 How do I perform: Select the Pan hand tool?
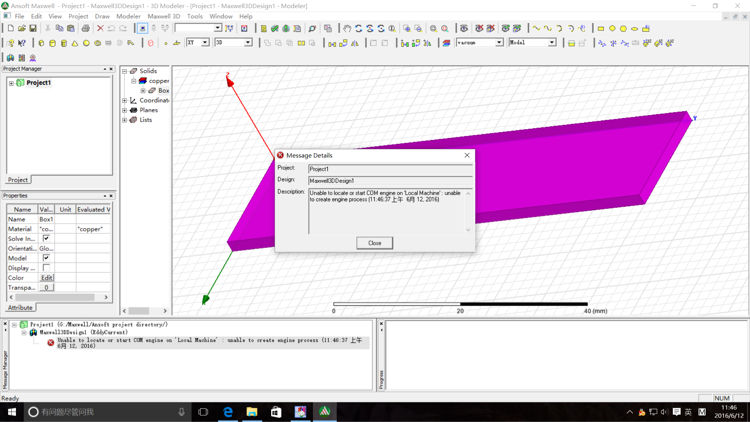(347, 28)
